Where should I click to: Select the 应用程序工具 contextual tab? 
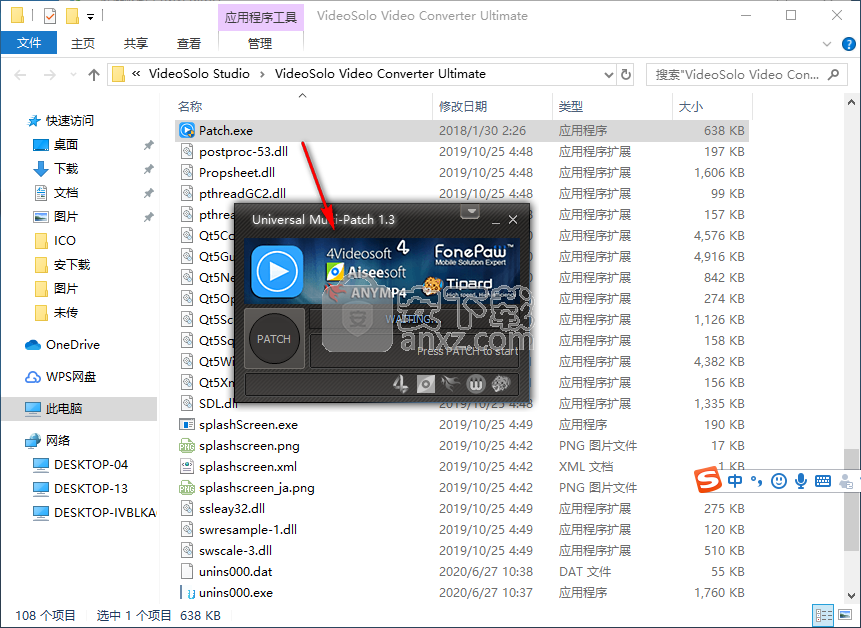pyautogui.click(x=260, y=17)
